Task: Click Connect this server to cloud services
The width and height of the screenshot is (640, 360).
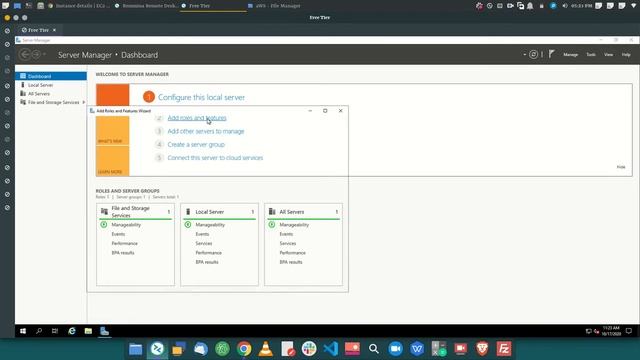Action: coord(215,158)
